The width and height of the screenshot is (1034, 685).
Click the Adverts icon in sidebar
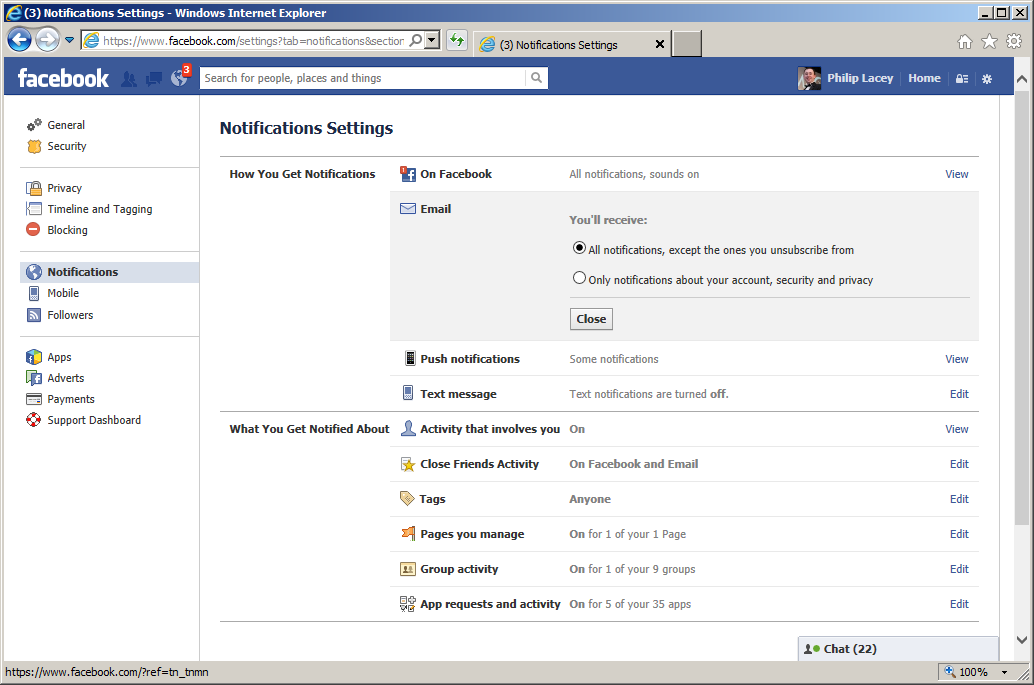pyautogui.click(x=34, y=378)
